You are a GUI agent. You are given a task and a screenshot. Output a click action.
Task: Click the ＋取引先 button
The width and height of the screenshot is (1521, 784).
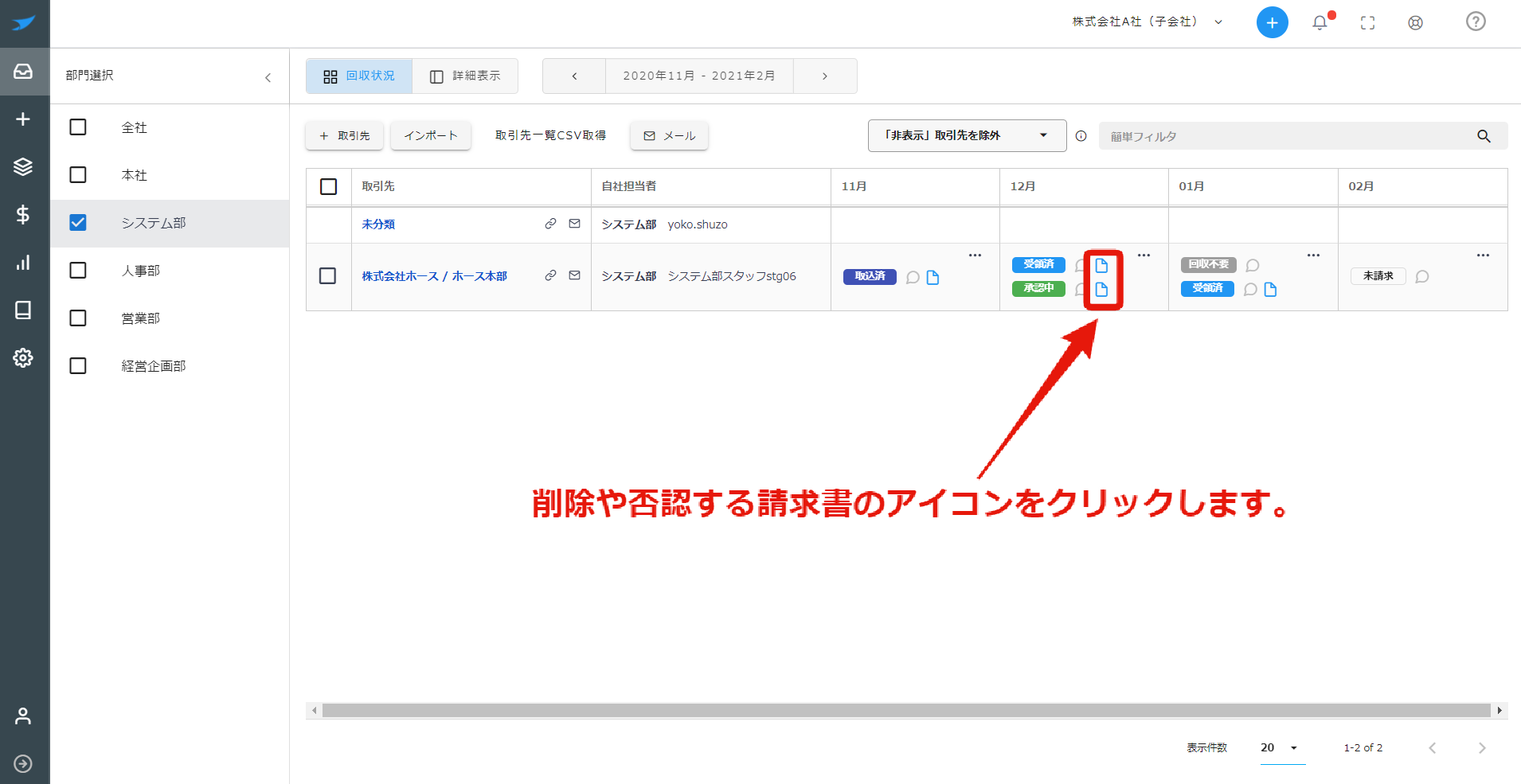(x=344, y=135)
